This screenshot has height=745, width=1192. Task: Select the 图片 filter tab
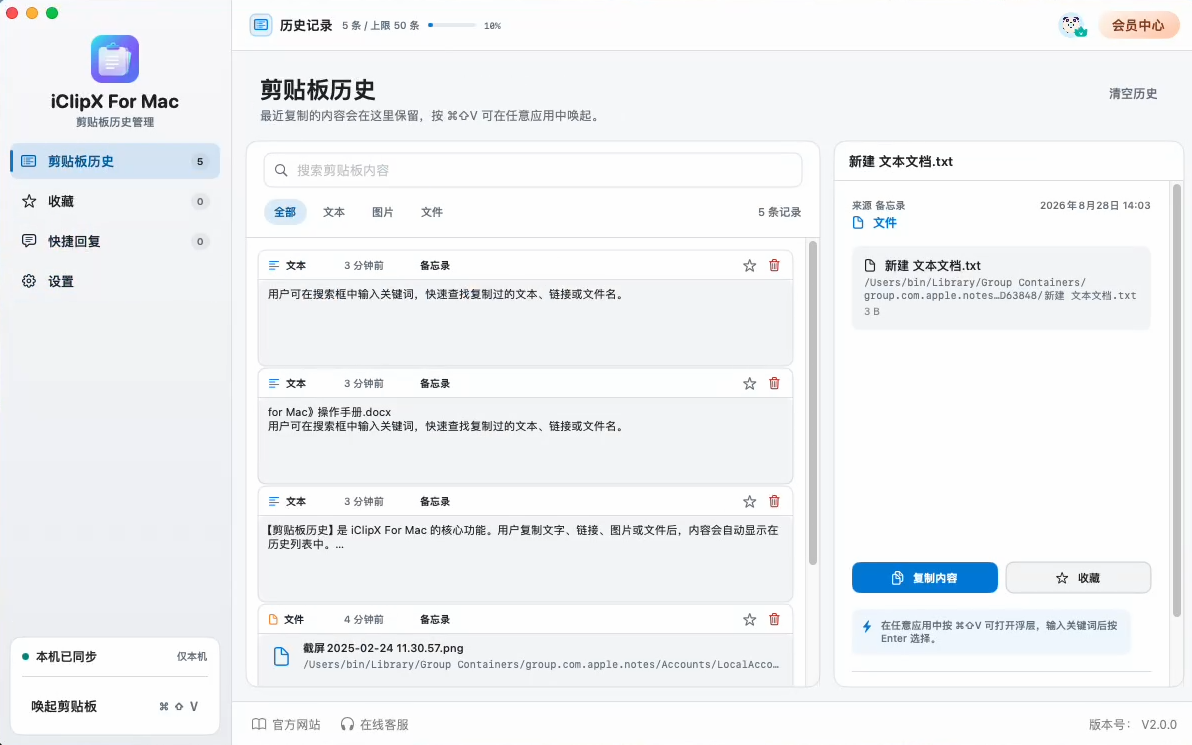[382, 212]
